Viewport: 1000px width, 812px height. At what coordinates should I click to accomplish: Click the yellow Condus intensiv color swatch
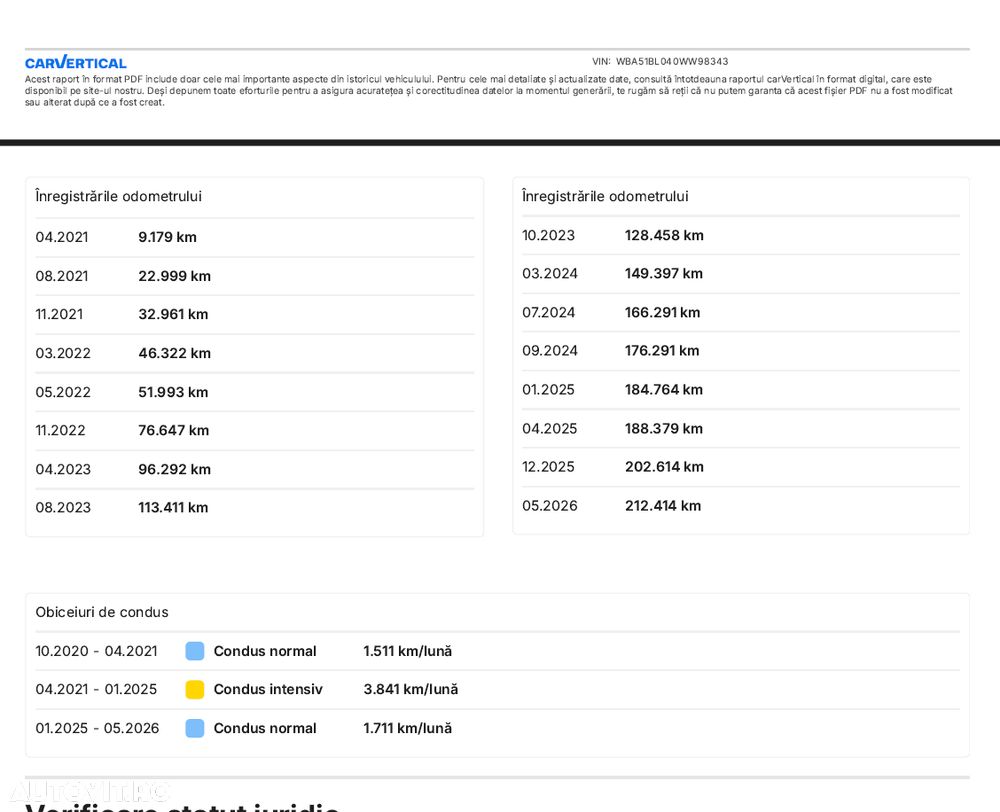tap(195, 690)
